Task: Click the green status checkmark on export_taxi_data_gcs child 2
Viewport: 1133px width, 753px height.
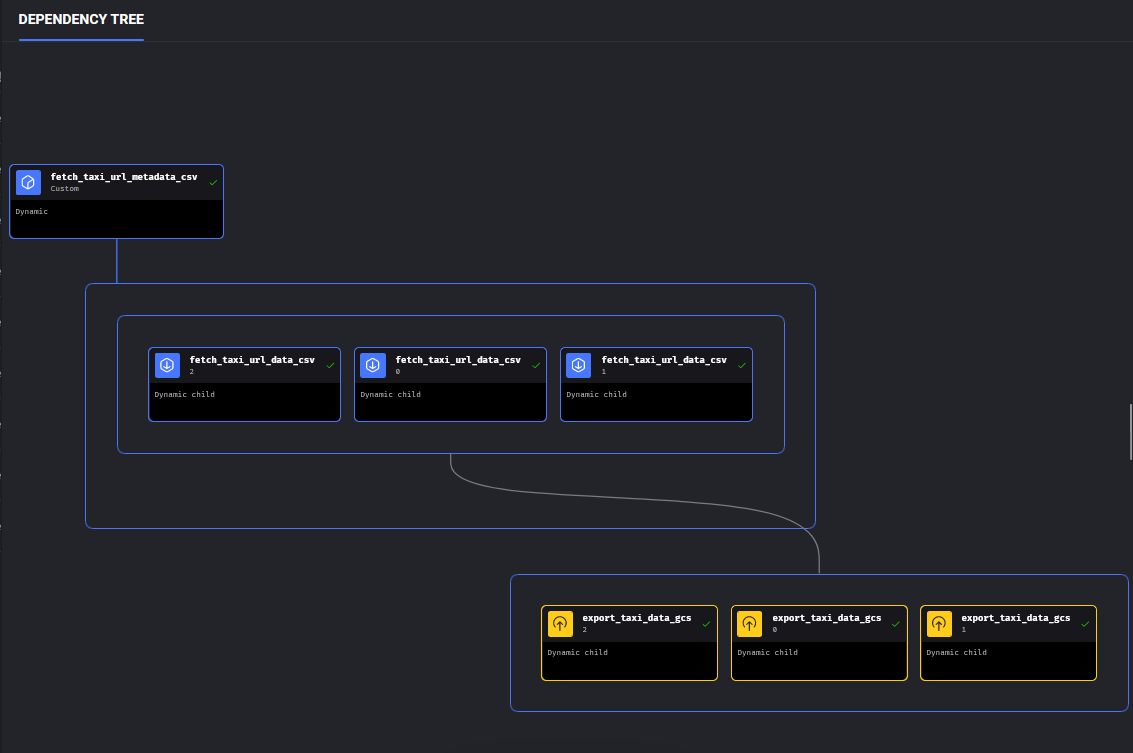Action: (706, 624)
